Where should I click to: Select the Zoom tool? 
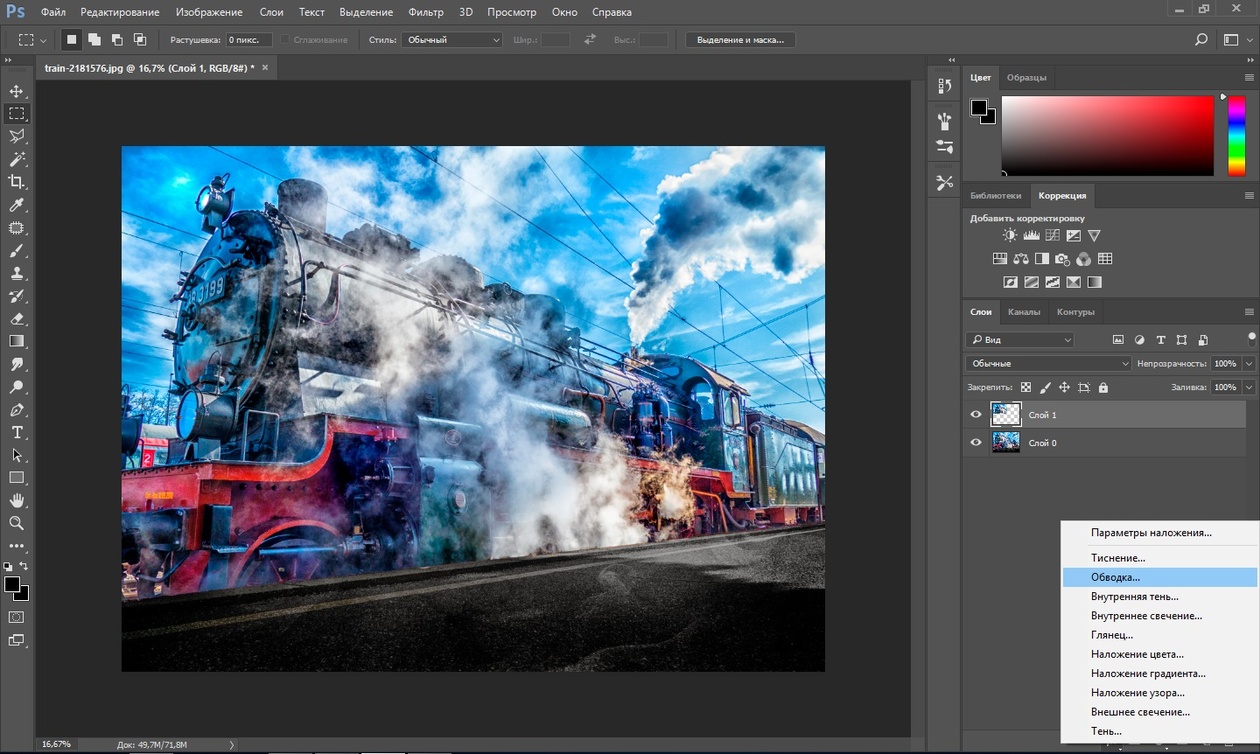[17, 523]
